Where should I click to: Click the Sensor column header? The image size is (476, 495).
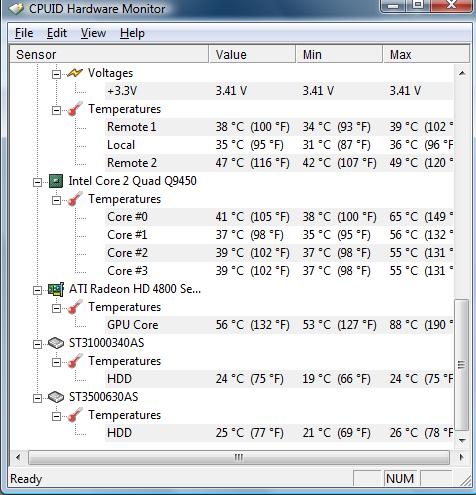[x=109, y=54]
